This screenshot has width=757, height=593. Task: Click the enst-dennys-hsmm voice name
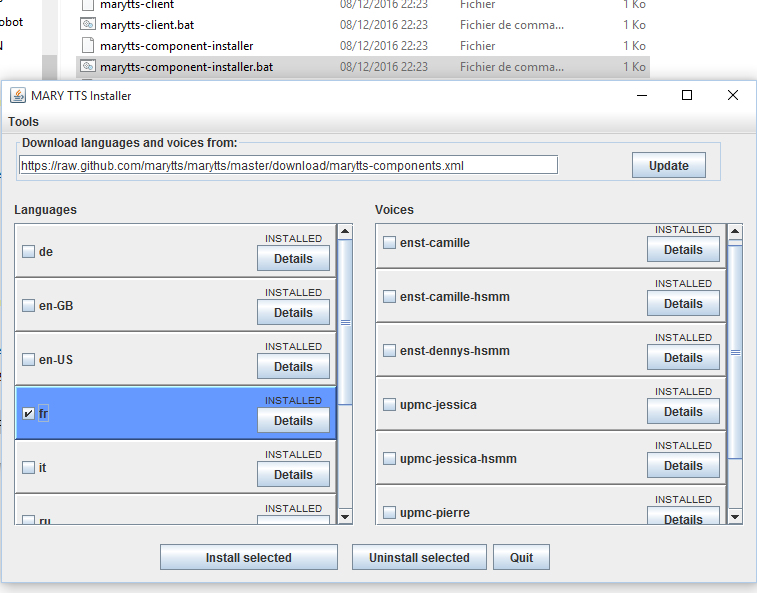click(455, 351)
